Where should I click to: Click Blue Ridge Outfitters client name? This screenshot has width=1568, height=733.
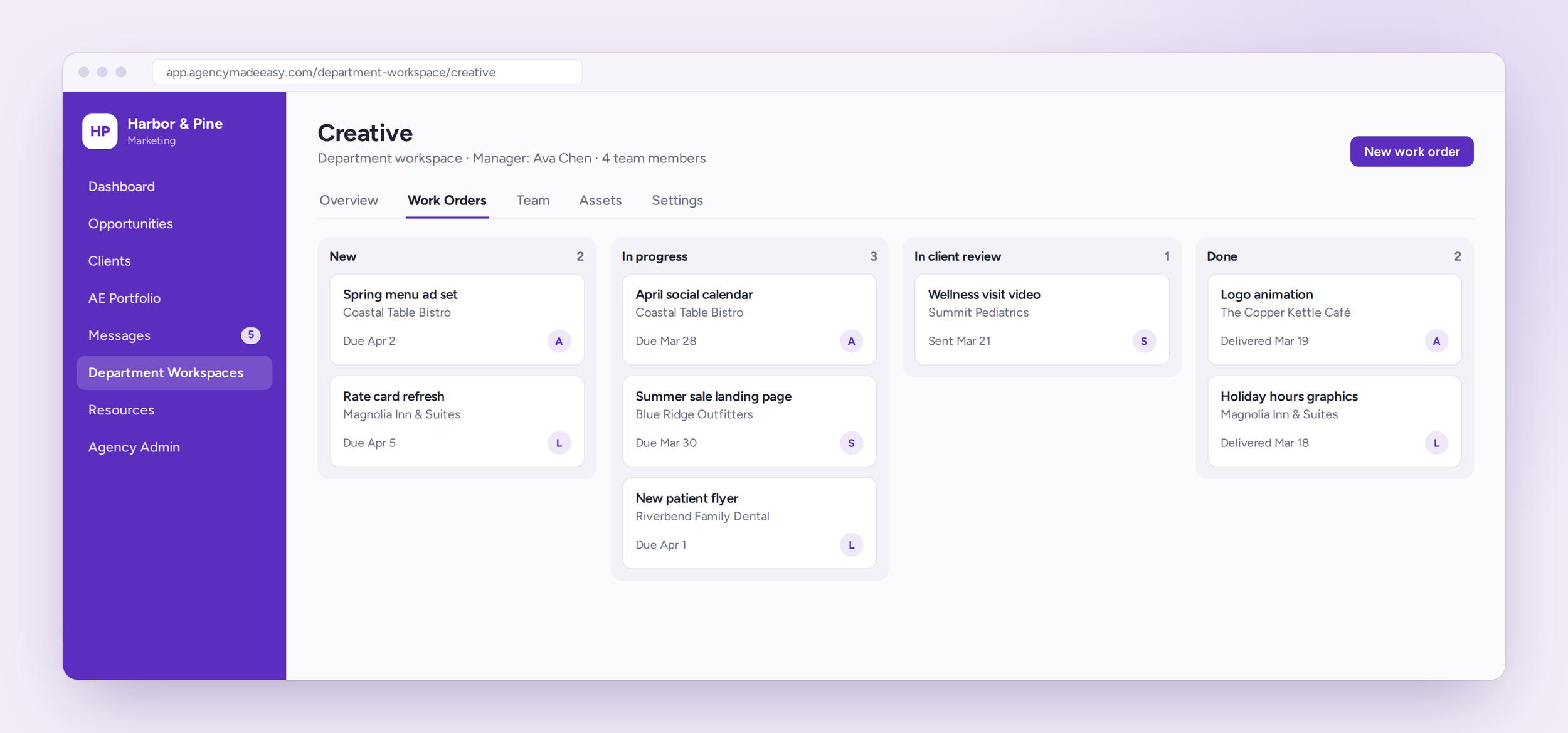point(694,414)
